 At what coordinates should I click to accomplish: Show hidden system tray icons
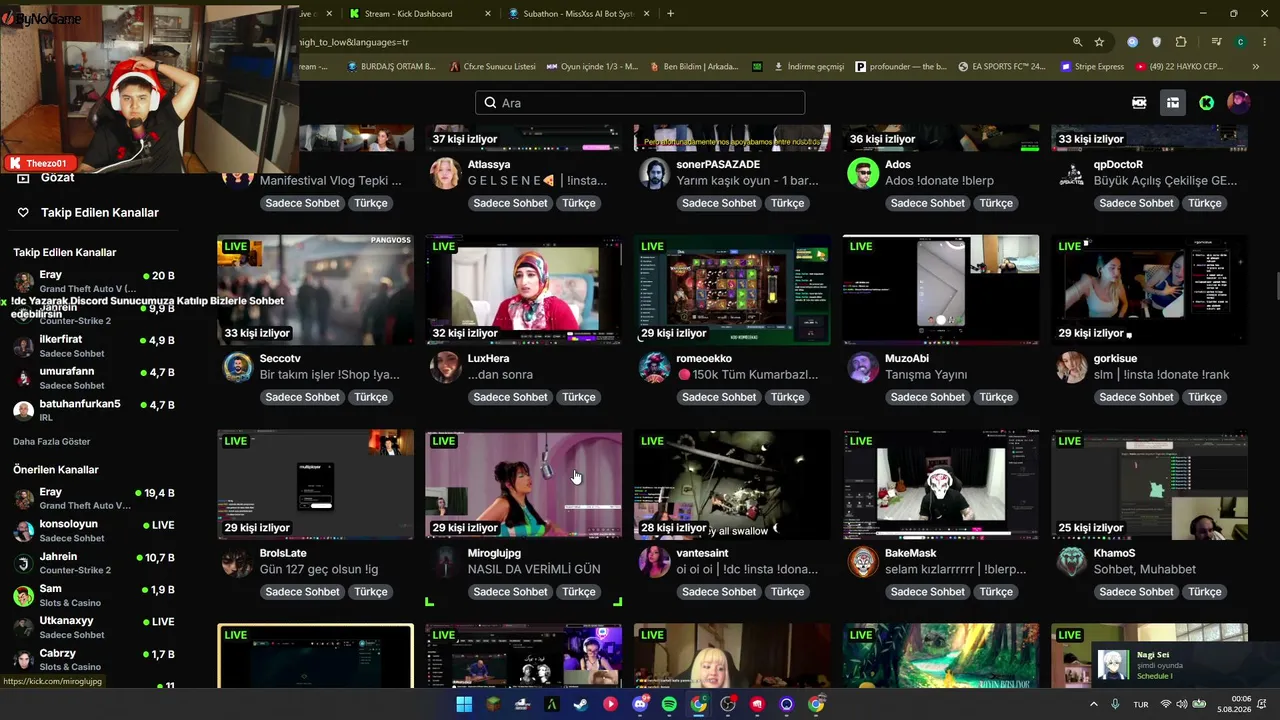click(x=1093, y=704)
